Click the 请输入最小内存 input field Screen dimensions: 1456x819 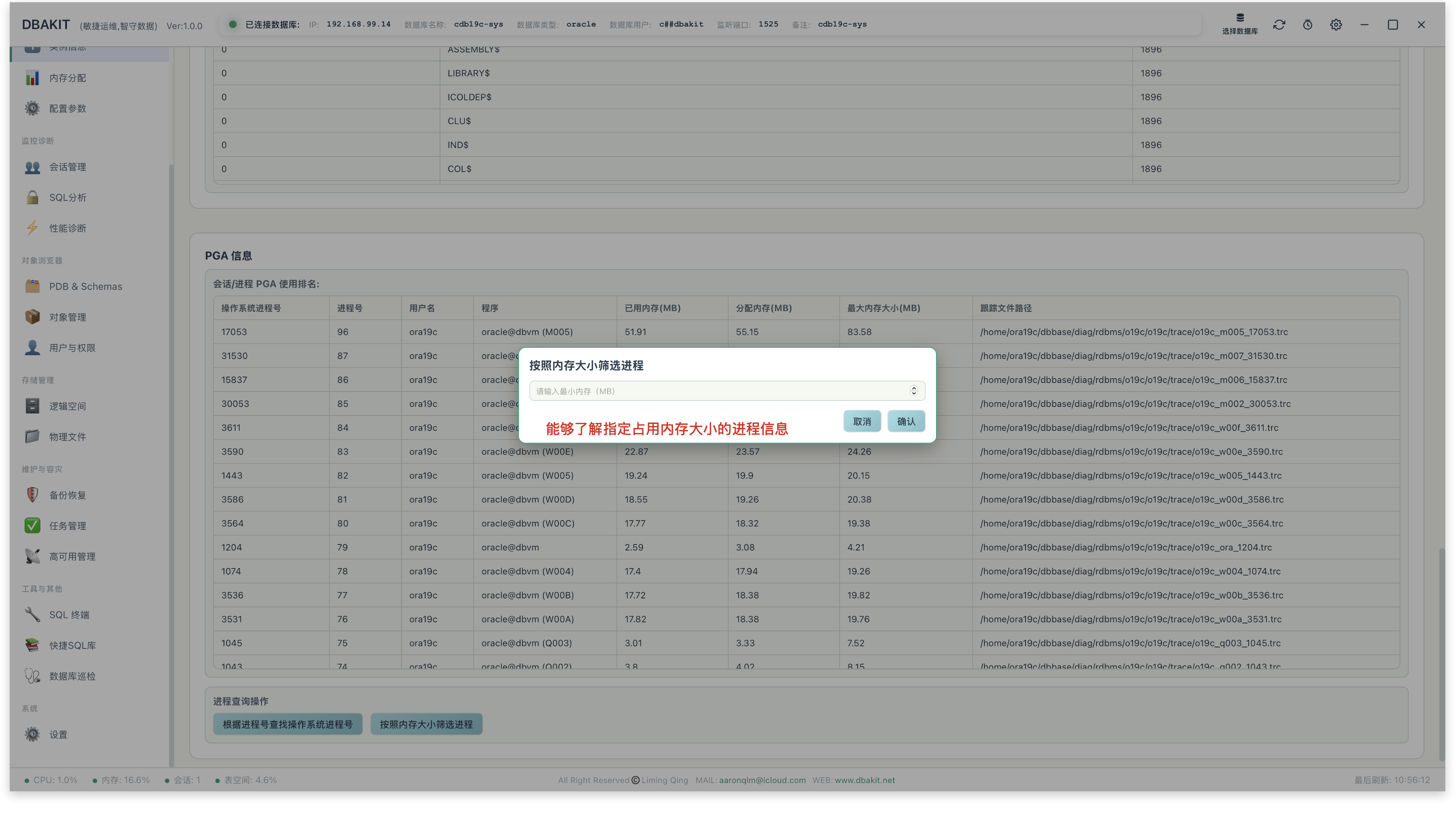click(x=727, y=391)
